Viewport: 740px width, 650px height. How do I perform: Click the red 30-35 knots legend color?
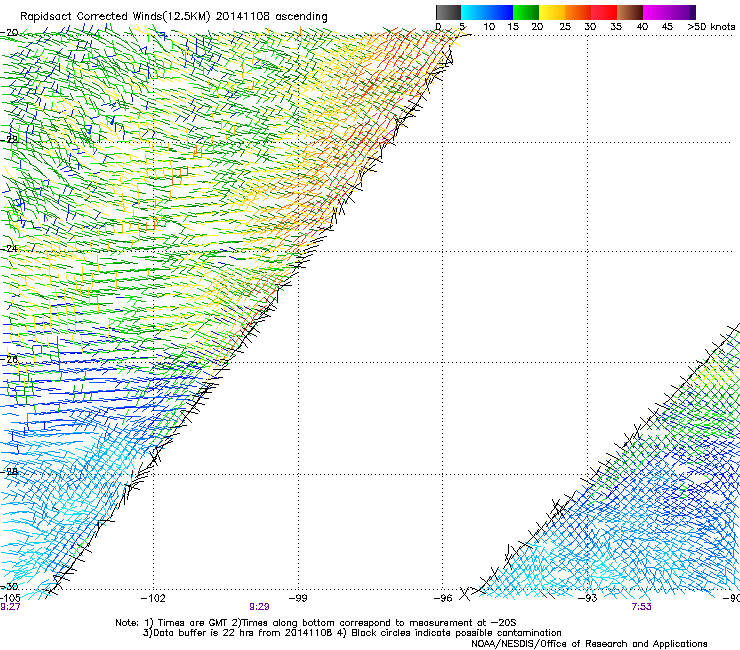pos(604,12)
